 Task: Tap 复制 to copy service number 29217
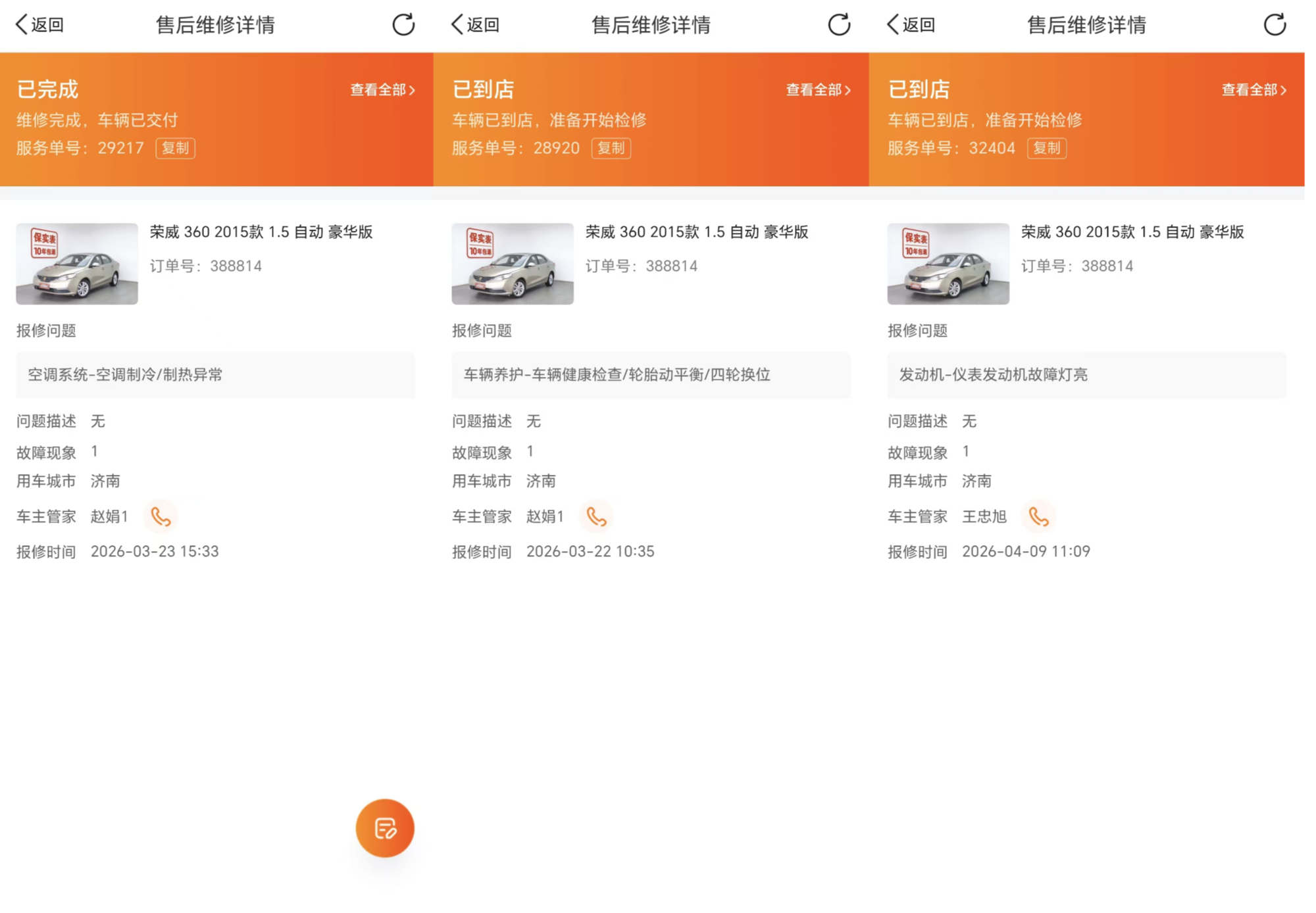[x=176, y=149]
